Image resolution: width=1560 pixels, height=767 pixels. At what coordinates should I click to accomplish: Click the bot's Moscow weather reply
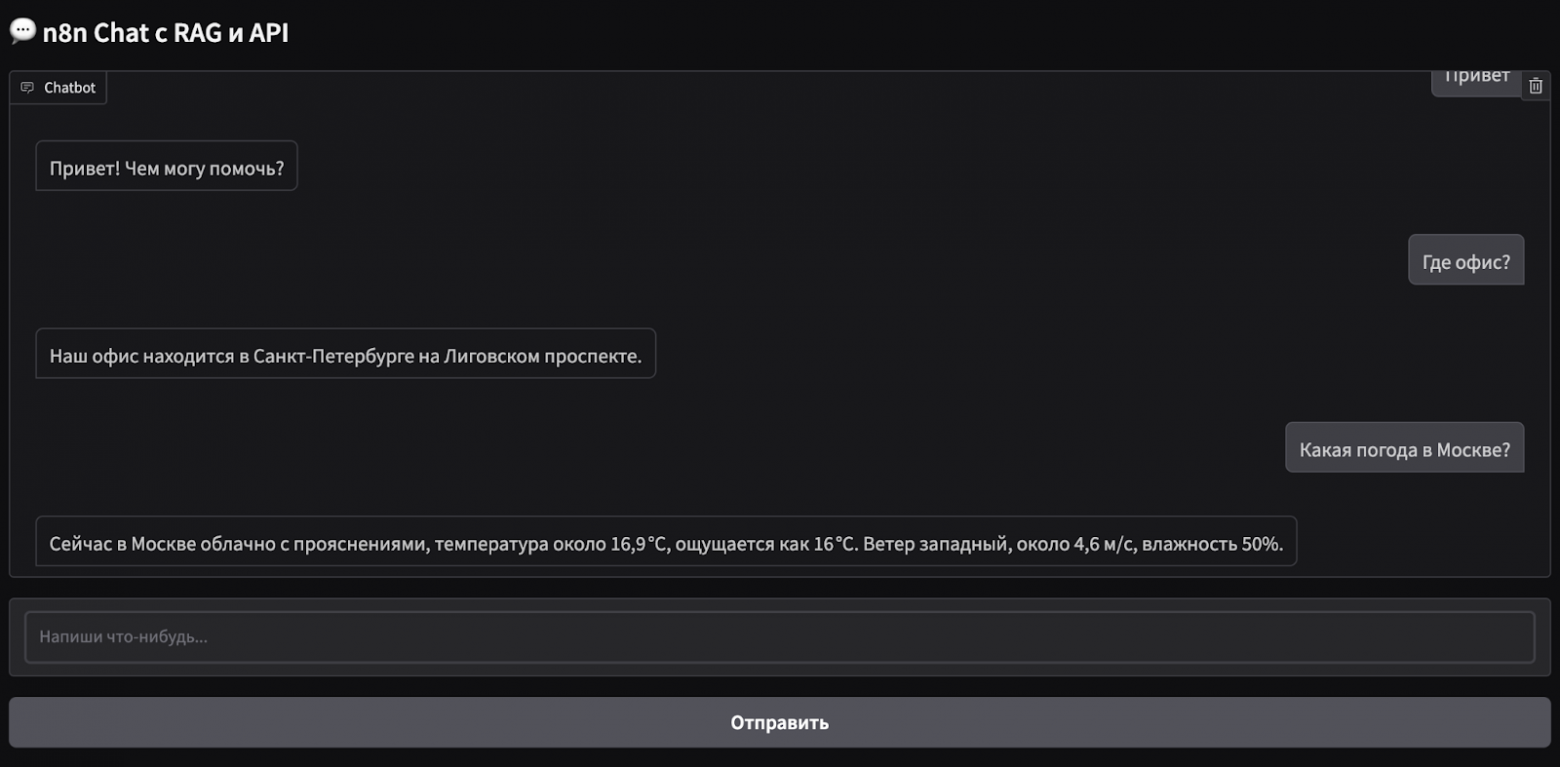[x=666, y=544]
